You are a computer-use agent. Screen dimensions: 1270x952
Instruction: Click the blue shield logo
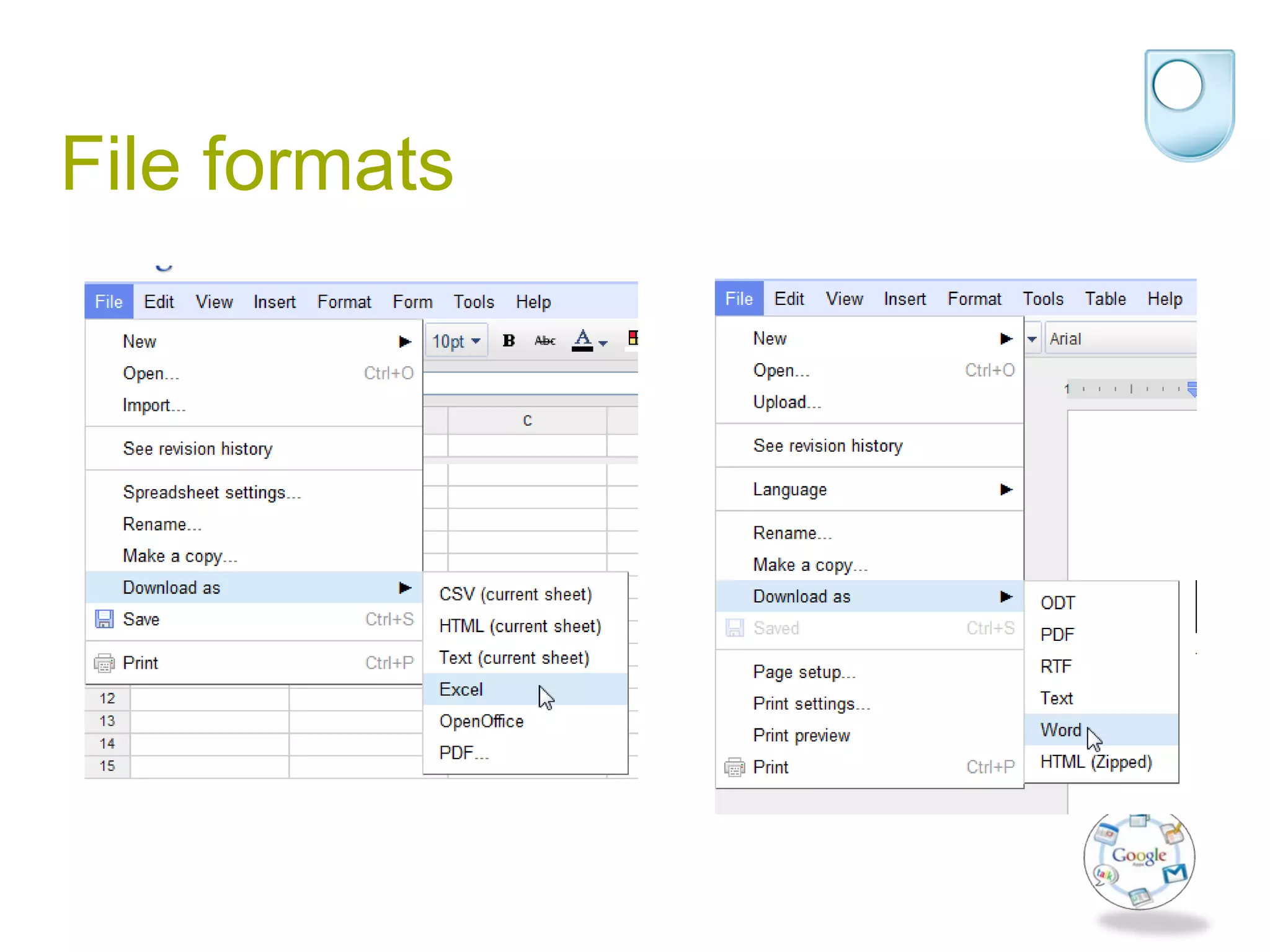(x=1189, y=105)
